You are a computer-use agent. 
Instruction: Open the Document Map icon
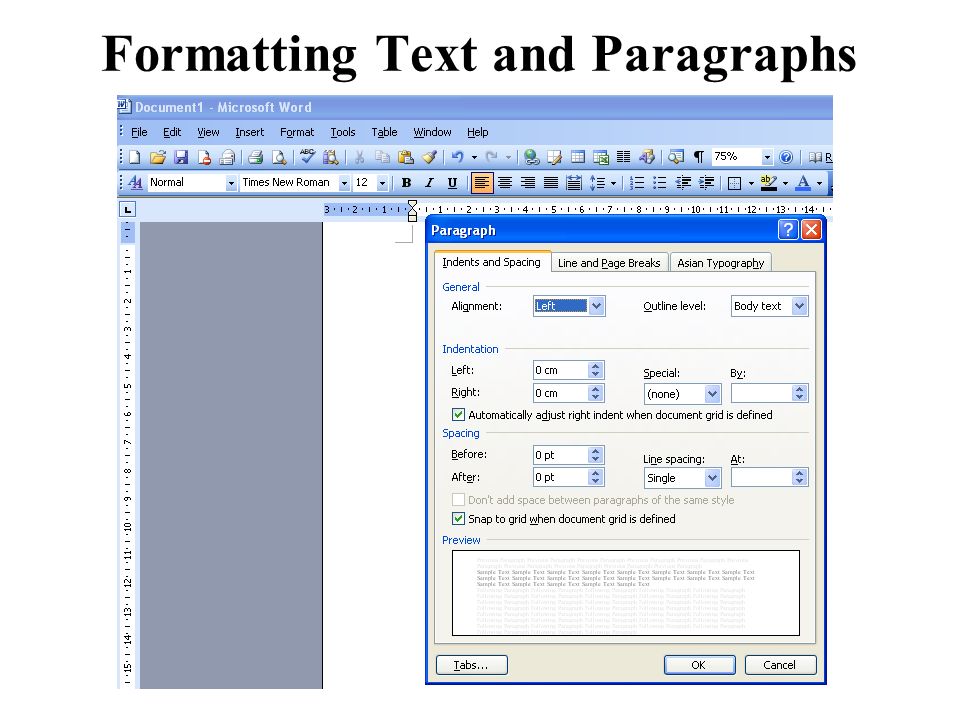(x=676, y=157)
